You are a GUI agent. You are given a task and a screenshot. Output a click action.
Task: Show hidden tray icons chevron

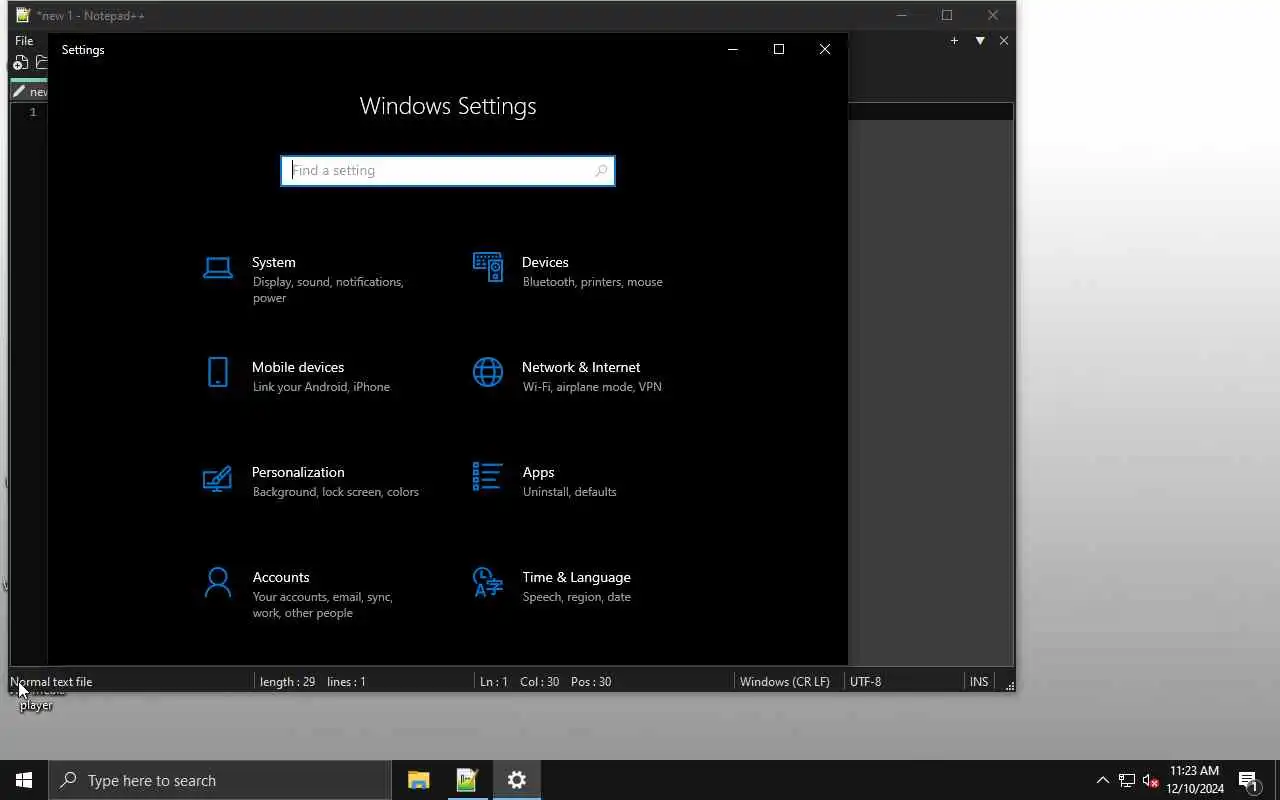[x=1103, y=780]
